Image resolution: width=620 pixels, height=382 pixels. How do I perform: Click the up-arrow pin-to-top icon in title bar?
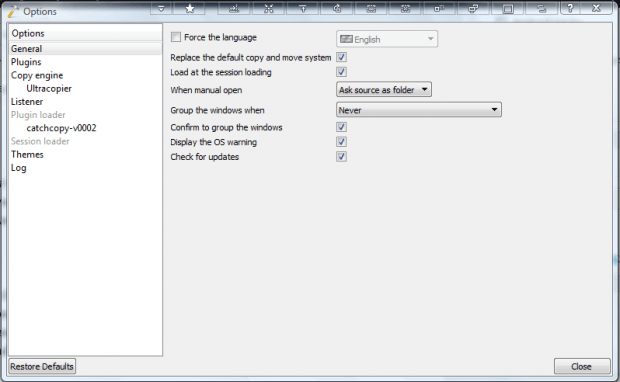(x=303, y=8)
